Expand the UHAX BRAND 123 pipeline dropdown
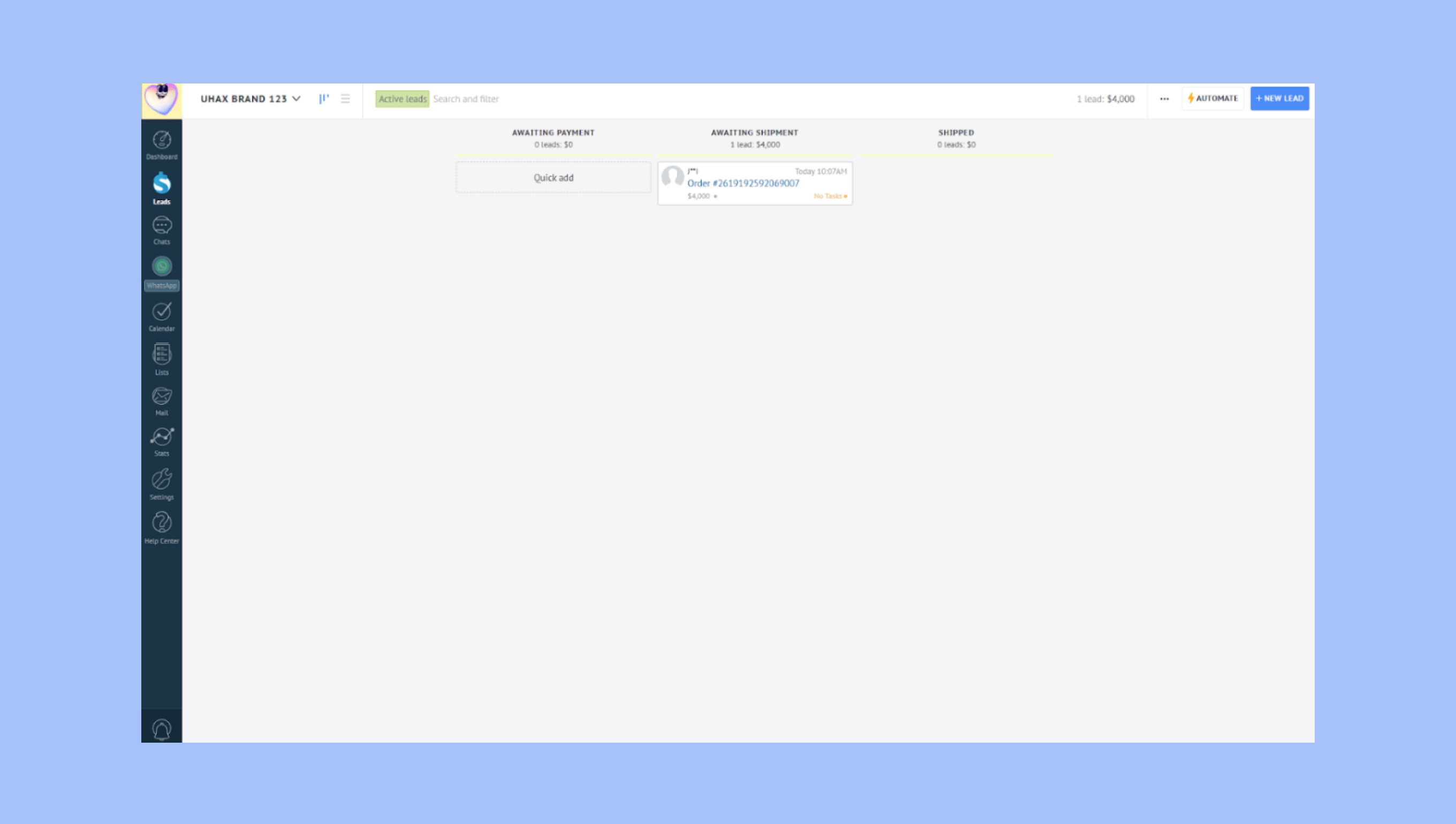 (x=250, y=98)
